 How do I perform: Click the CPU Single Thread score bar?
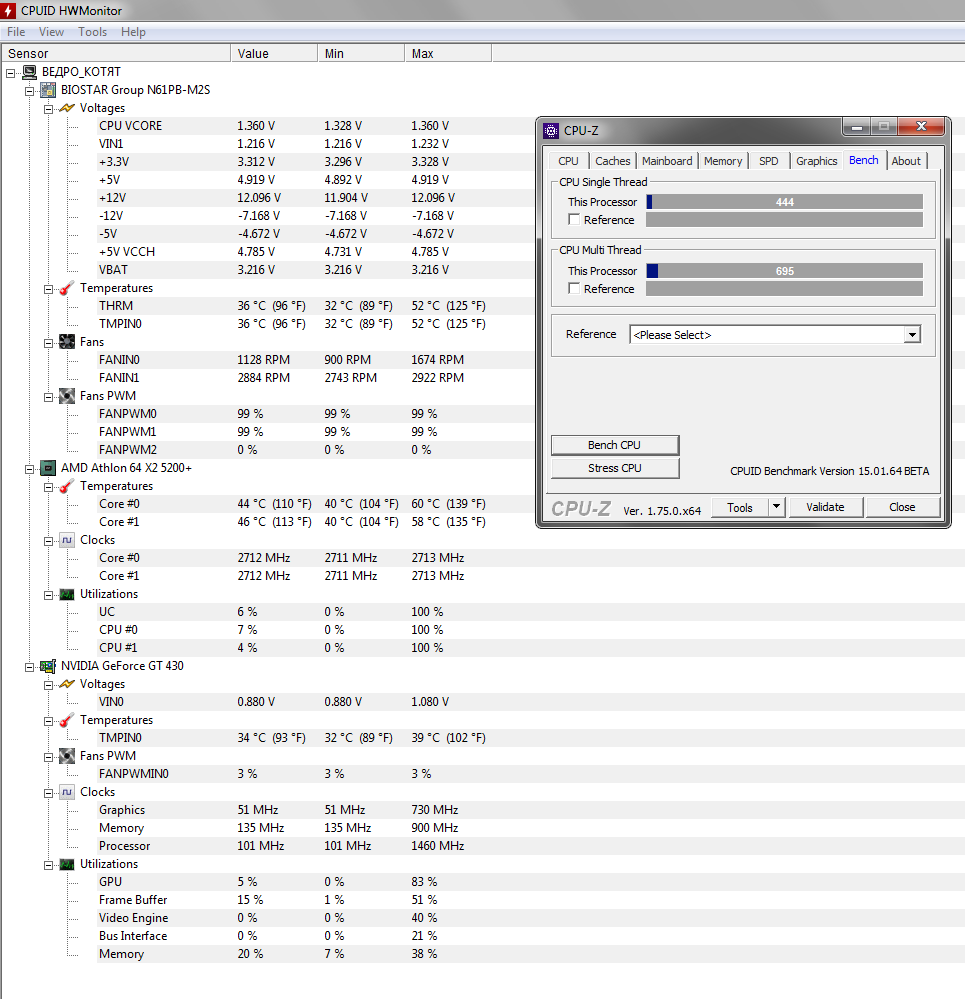pos(784,202)
